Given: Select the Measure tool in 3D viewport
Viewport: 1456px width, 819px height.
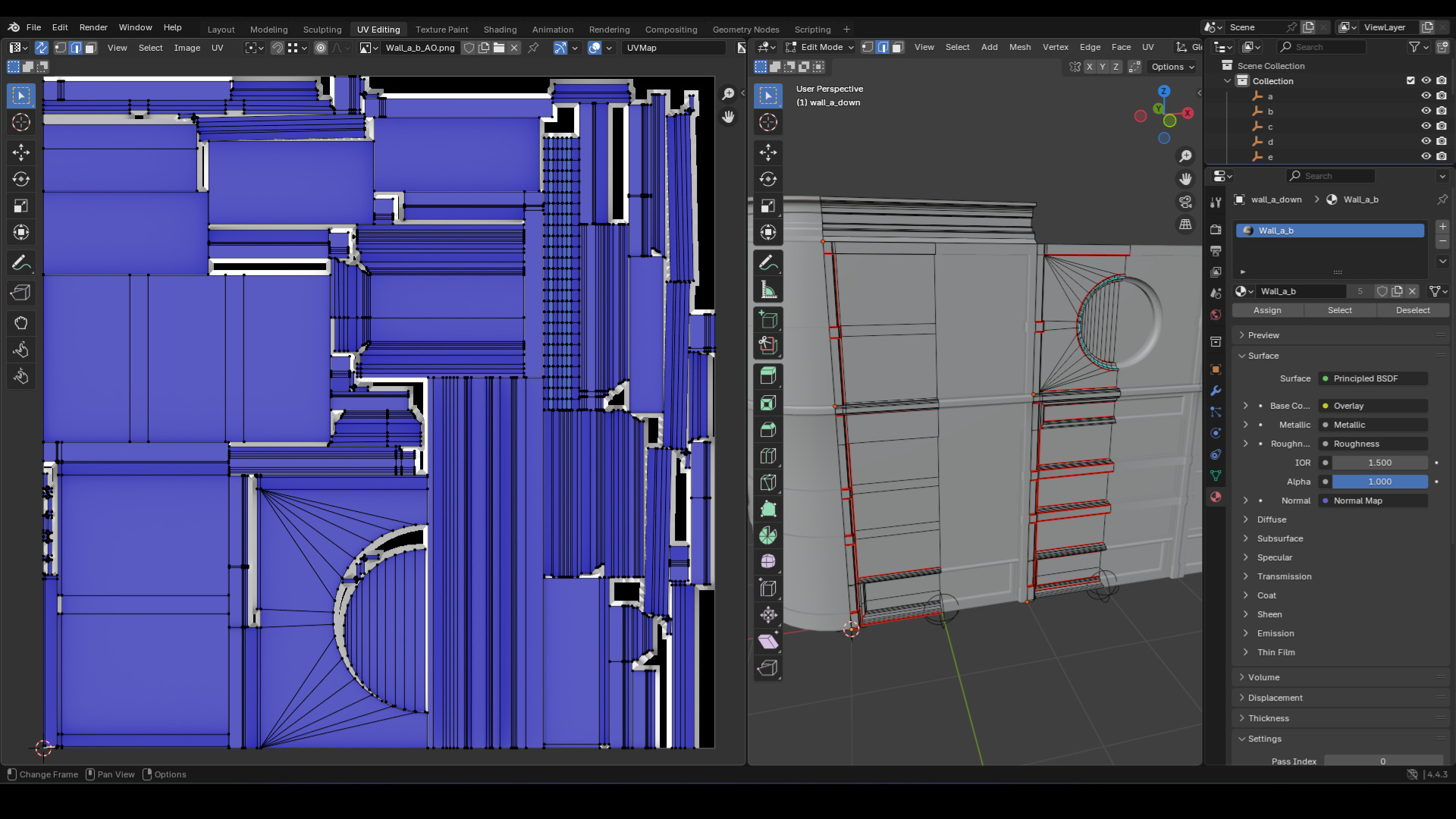Looking at the screenshot, I should pyautogui.click(x=768, y=290).
